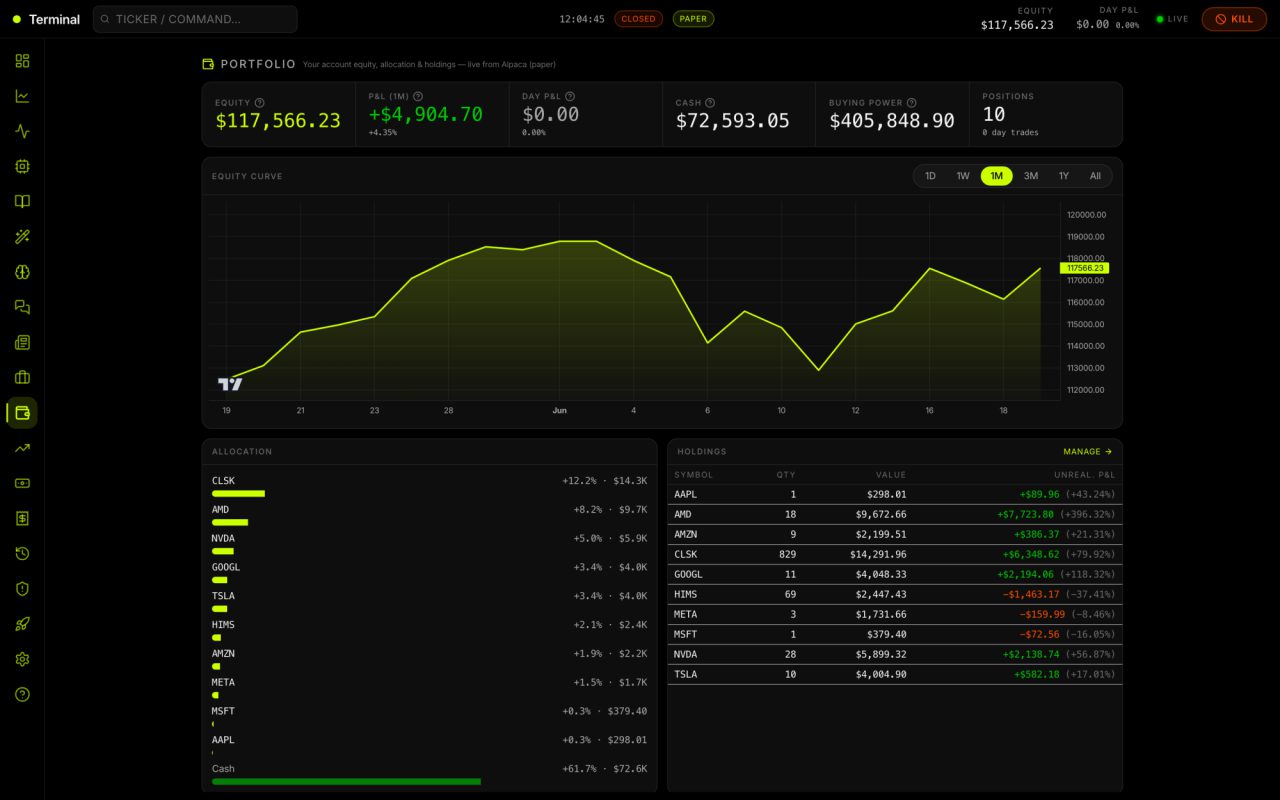
Task: Switch equity curve to 3M range
Action: [x=1031, y=176]
